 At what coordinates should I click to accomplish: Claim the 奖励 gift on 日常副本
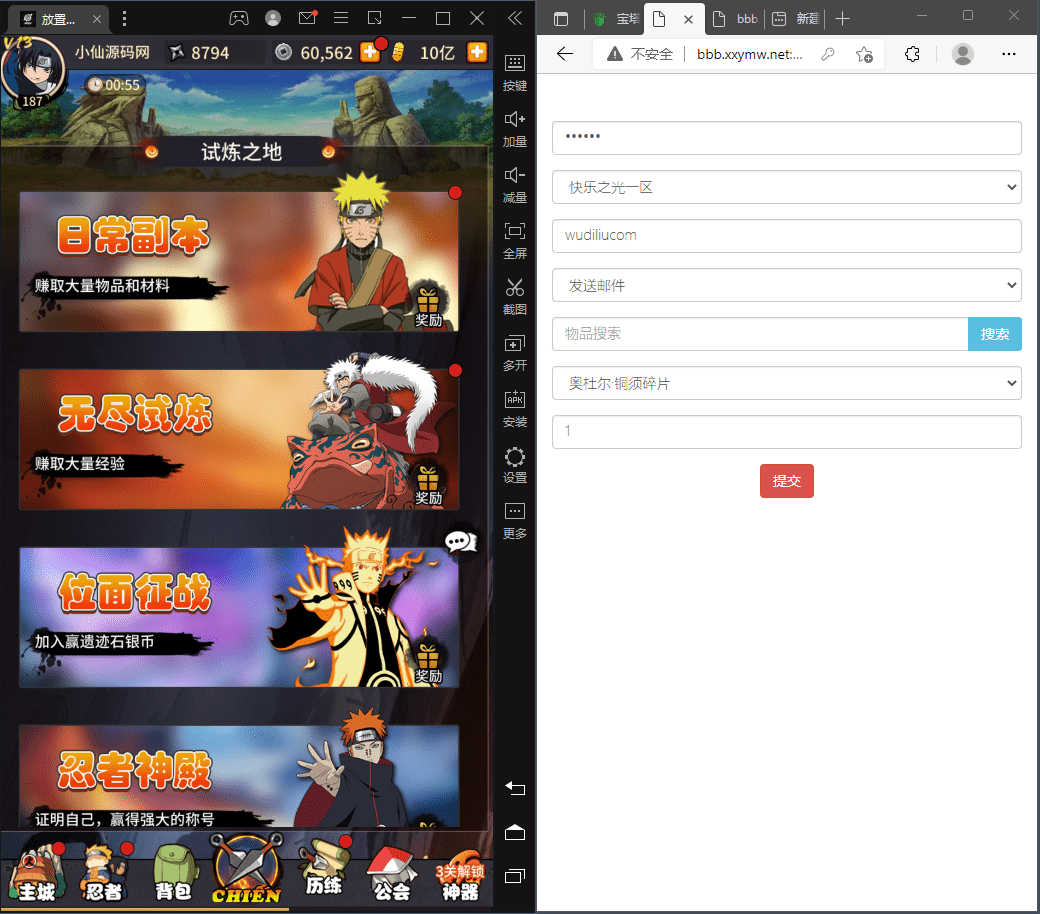point(428,307)
